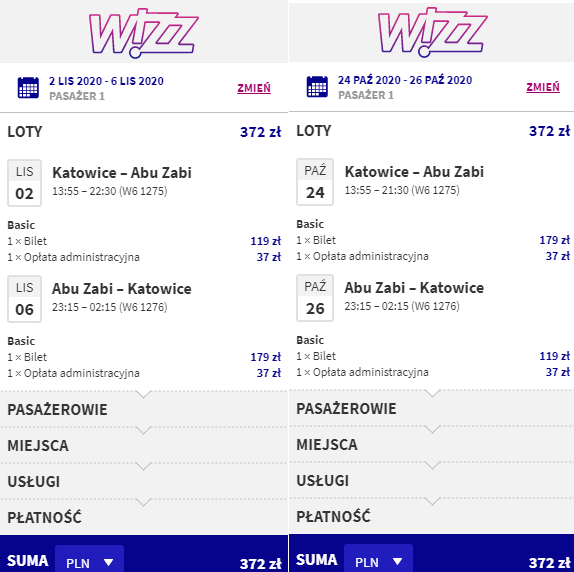Expand PŁATNOŚĆ section in right panel

tap(432, 516)
